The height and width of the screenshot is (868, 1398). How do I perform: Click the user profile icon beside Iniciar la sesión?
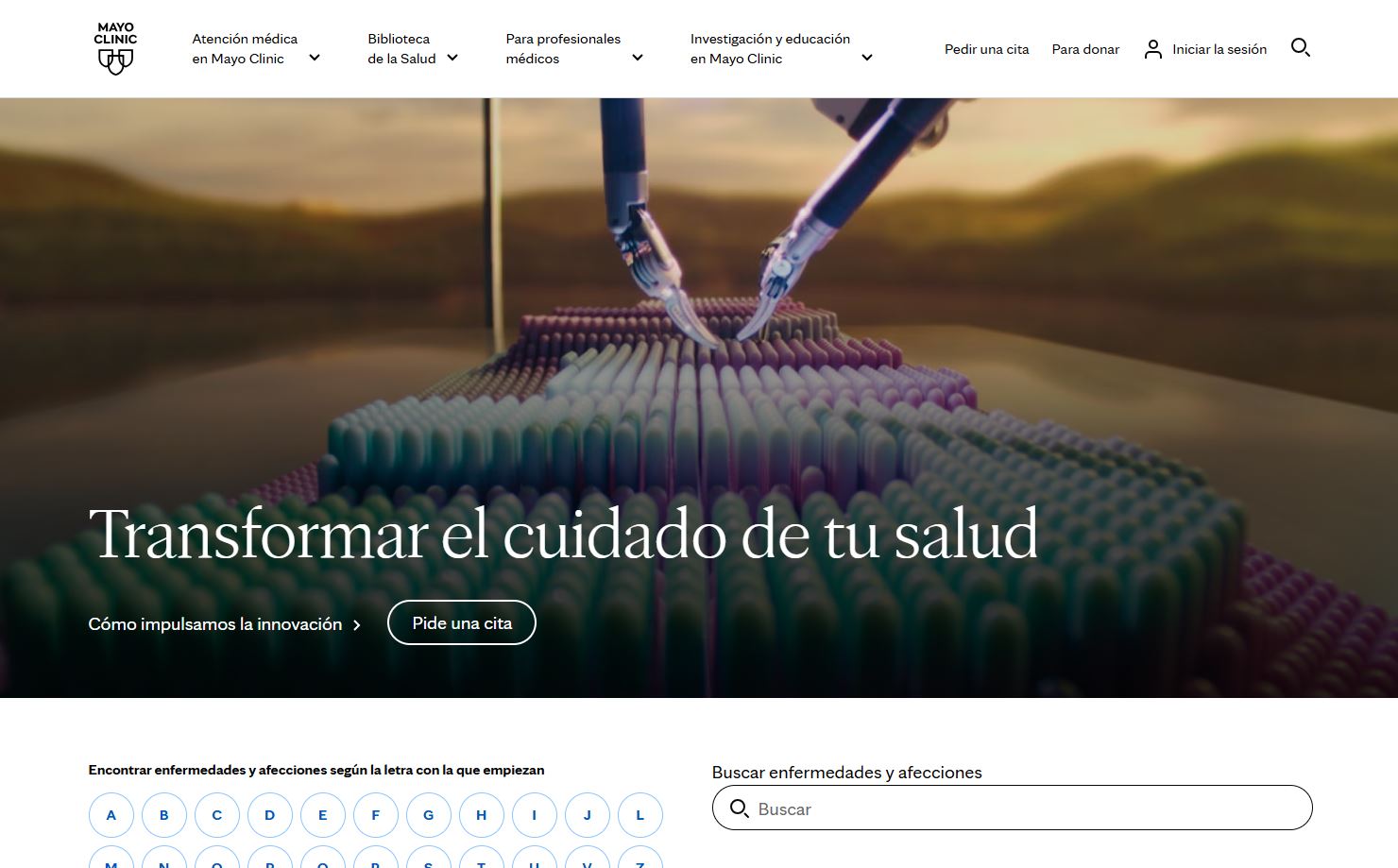1152,49
